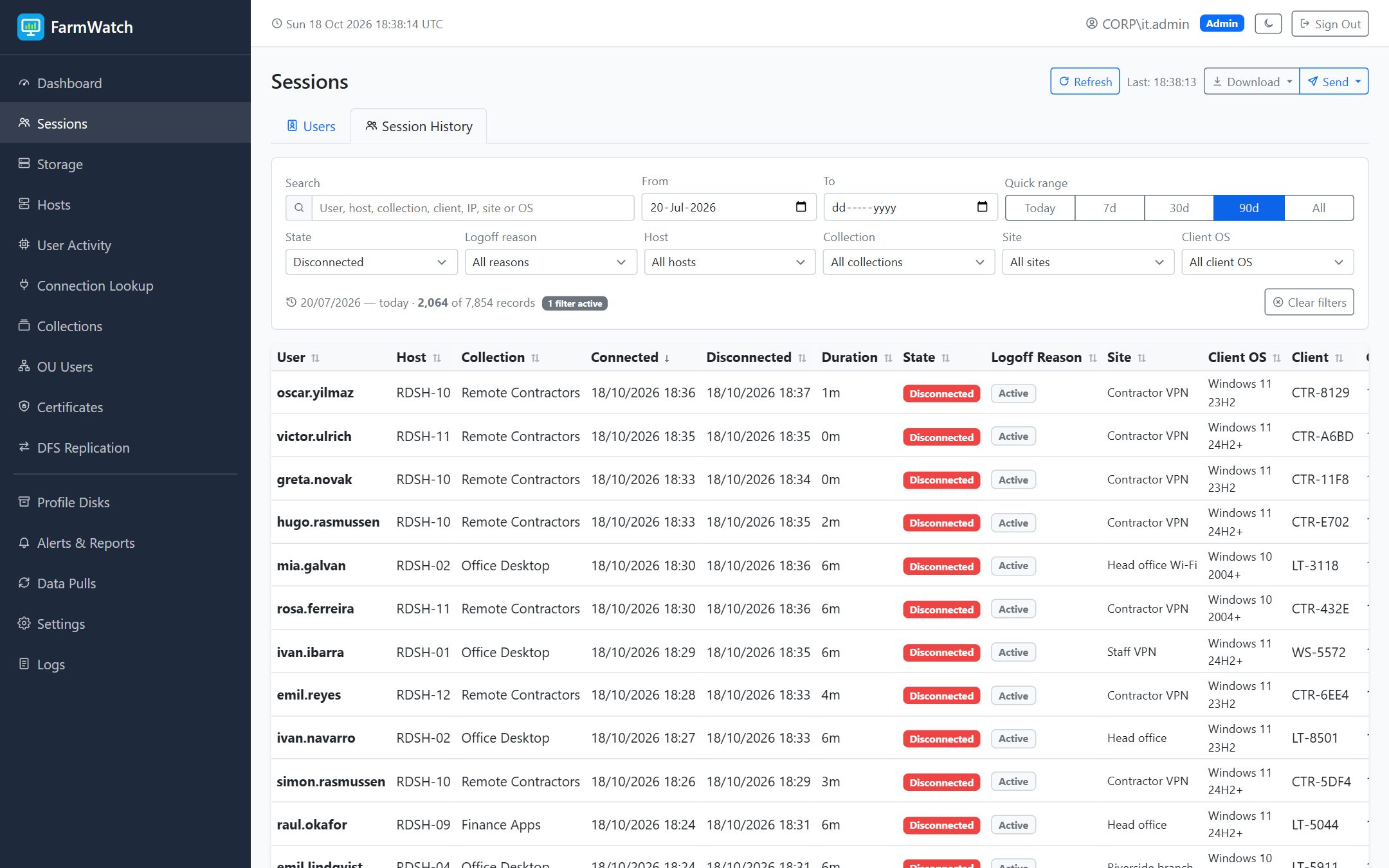Select the 30d quick range
The width and height of the screenshot is (1389, 868).
point(1179,208)
